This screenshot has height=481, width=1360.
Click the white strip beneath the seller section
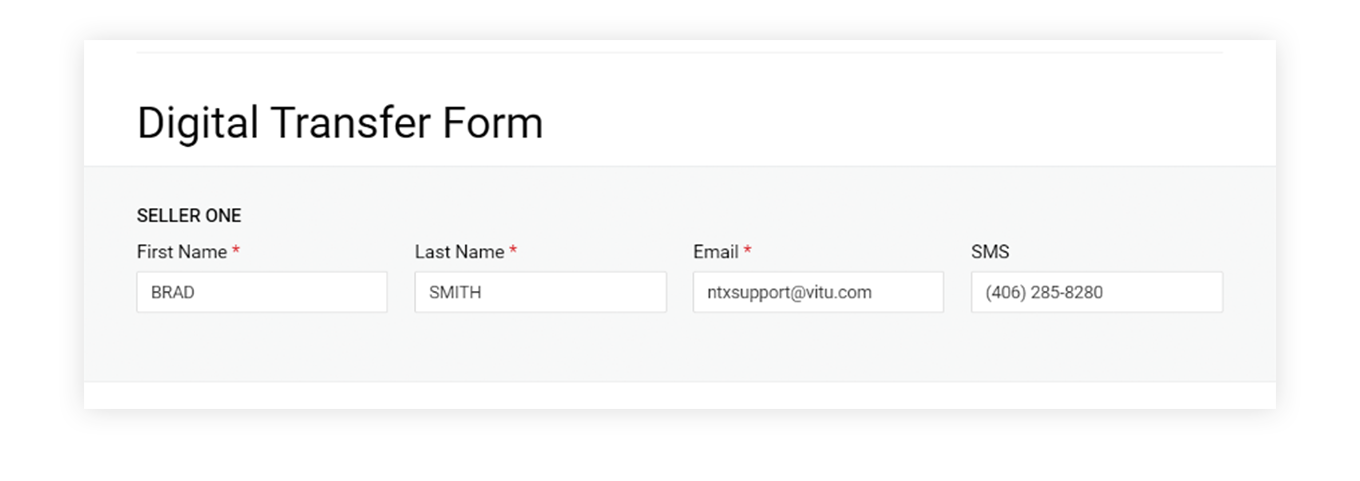click(680, 395)
